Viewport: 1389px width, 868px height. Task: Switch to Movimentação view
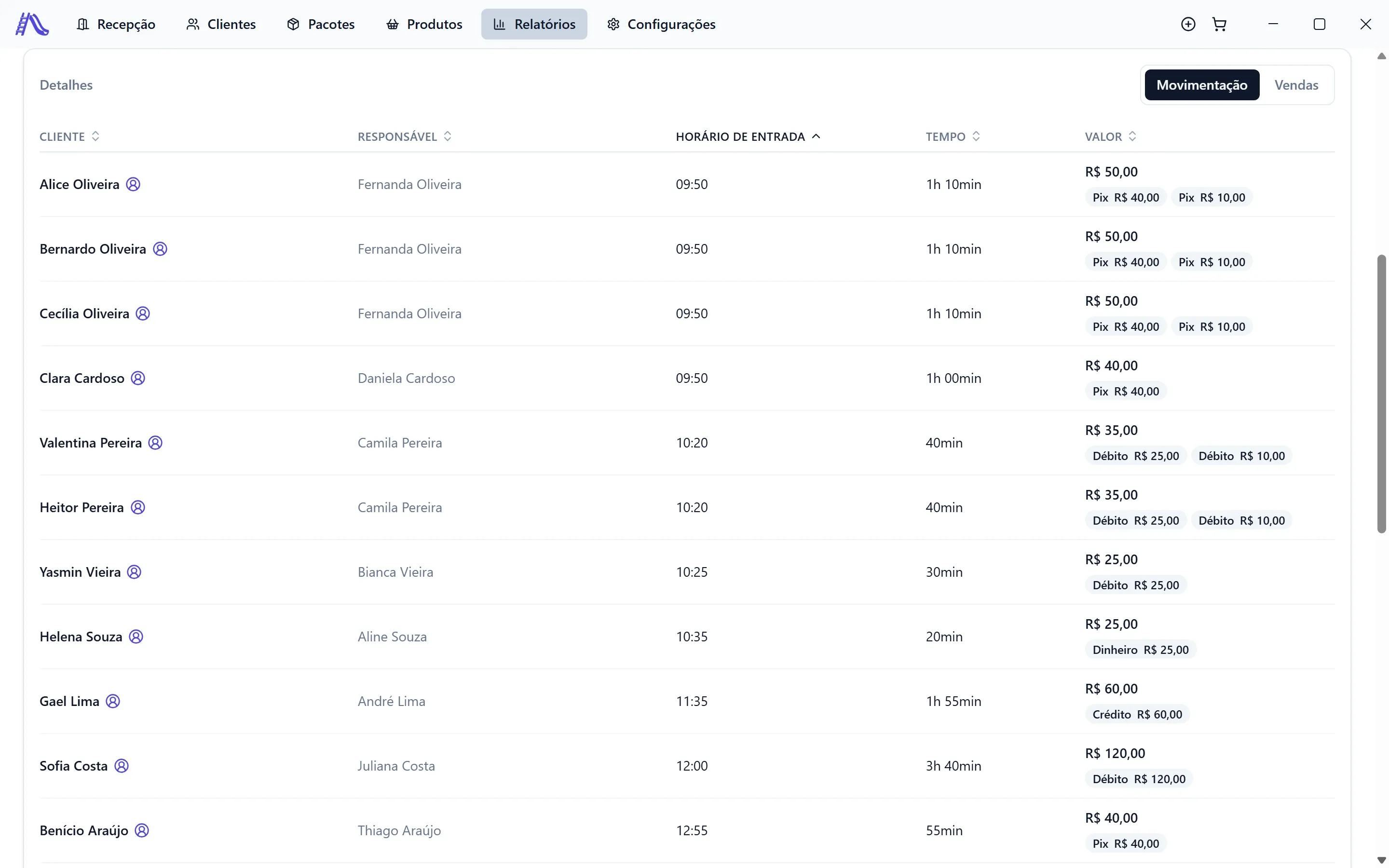click(x=1202, y=85)
